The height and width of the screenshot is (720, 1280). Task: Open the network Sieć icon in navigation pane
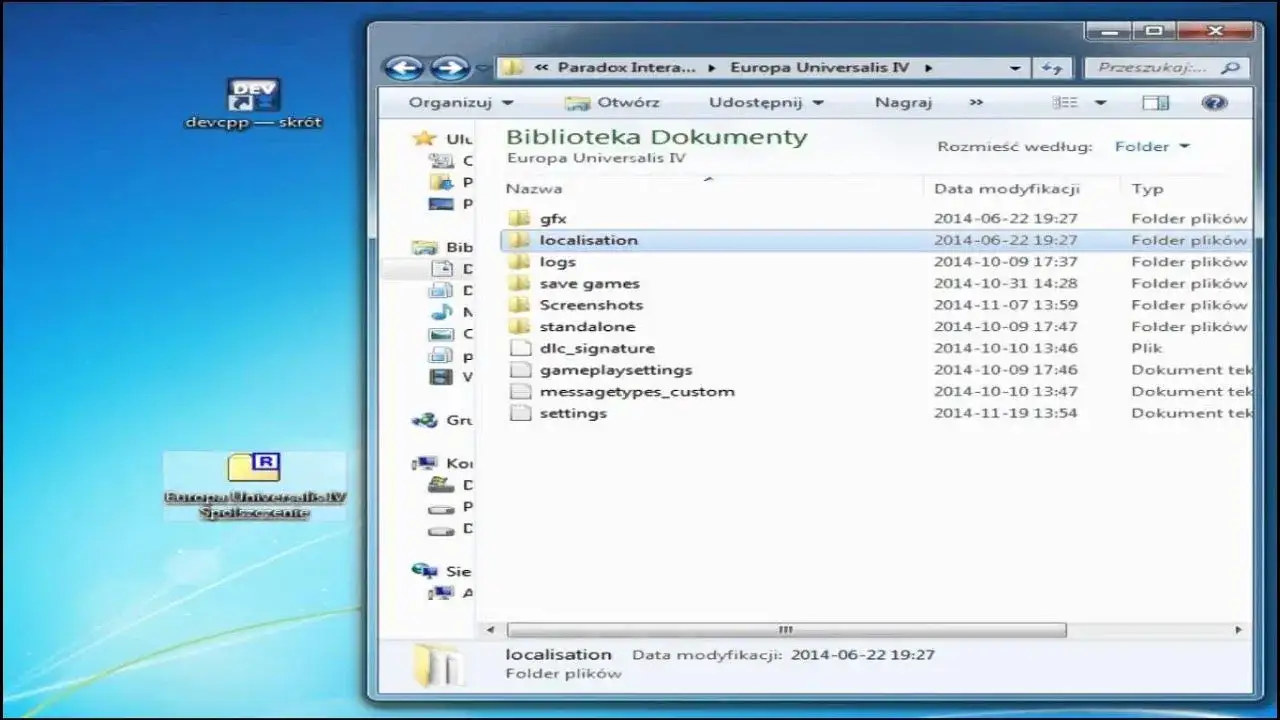(x=425, y=571)
